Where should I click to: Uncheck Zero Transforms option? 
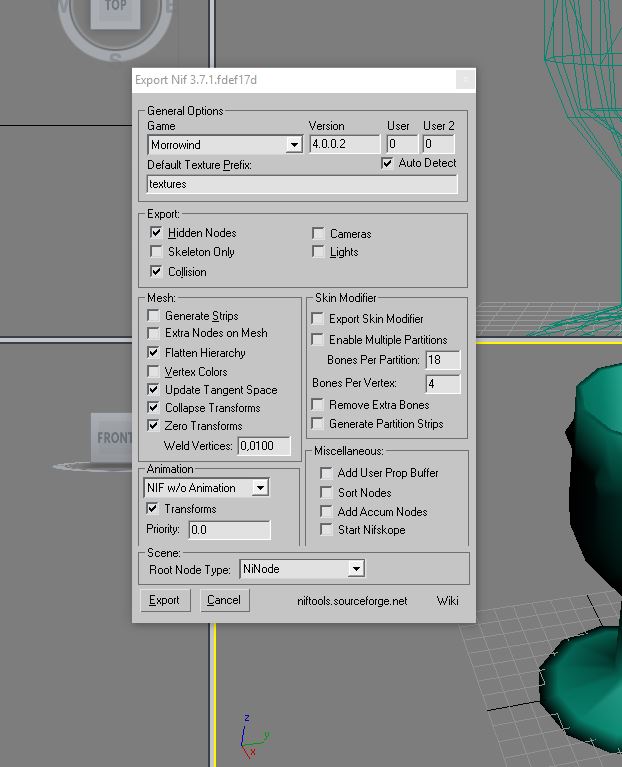153,426
